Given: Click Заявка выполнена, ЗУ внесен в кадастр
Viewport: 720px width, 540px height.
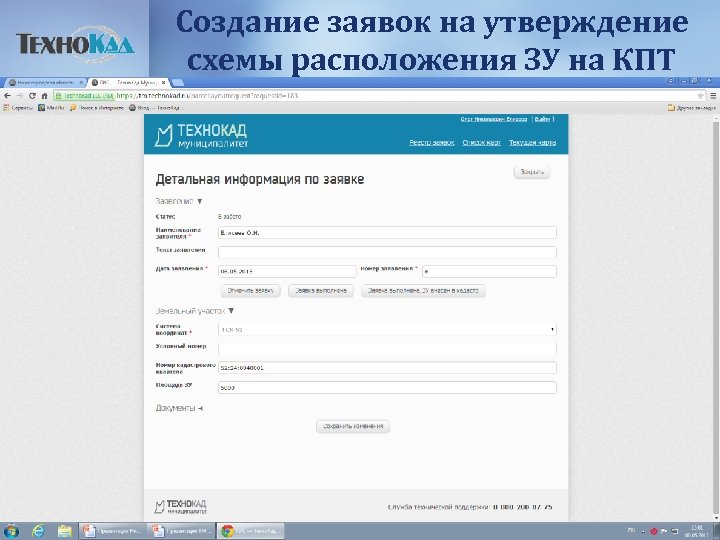Looking at the screenshot, I should [423, 291].
